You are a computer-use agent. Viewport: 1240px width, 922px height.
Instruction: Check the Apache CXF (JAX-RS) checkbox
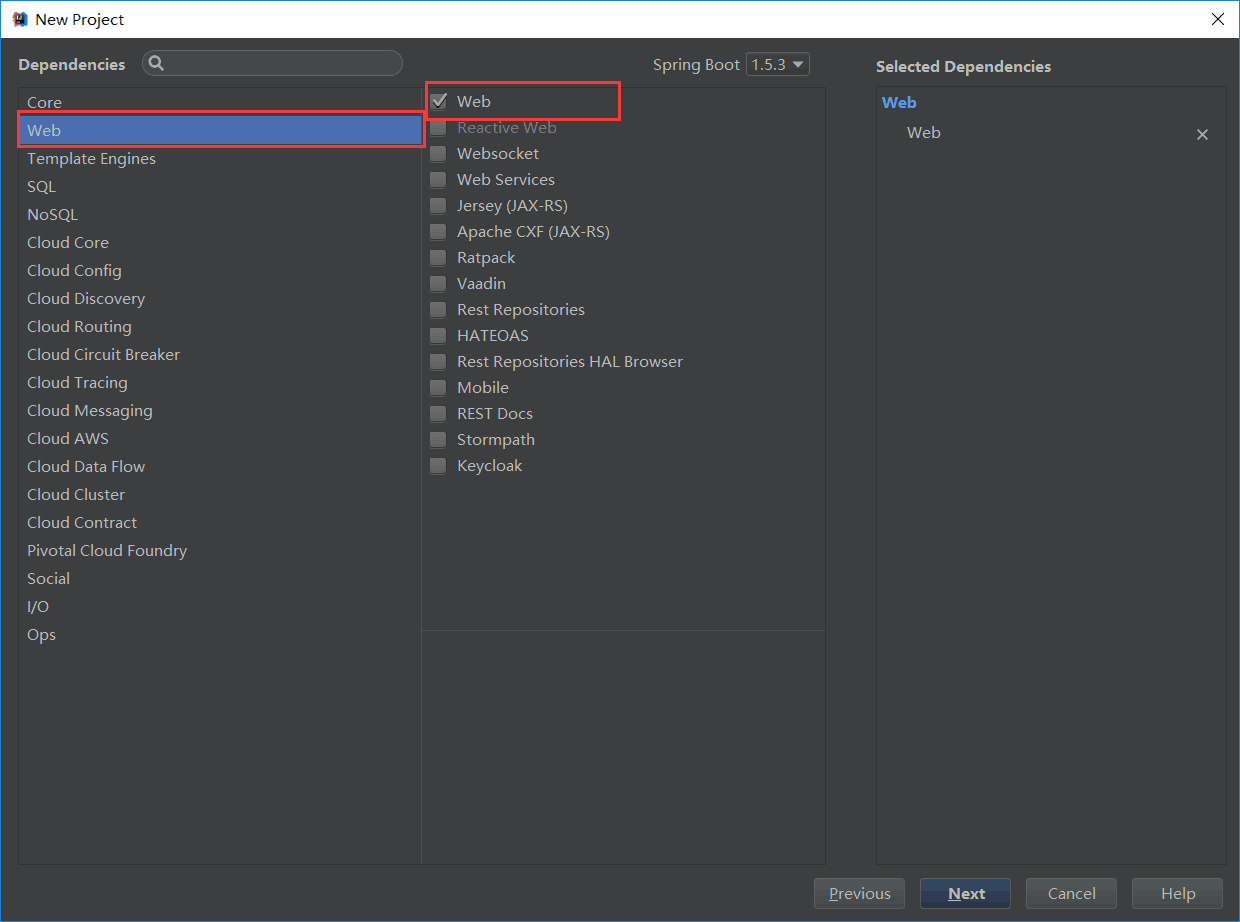(x=438, y=231)
